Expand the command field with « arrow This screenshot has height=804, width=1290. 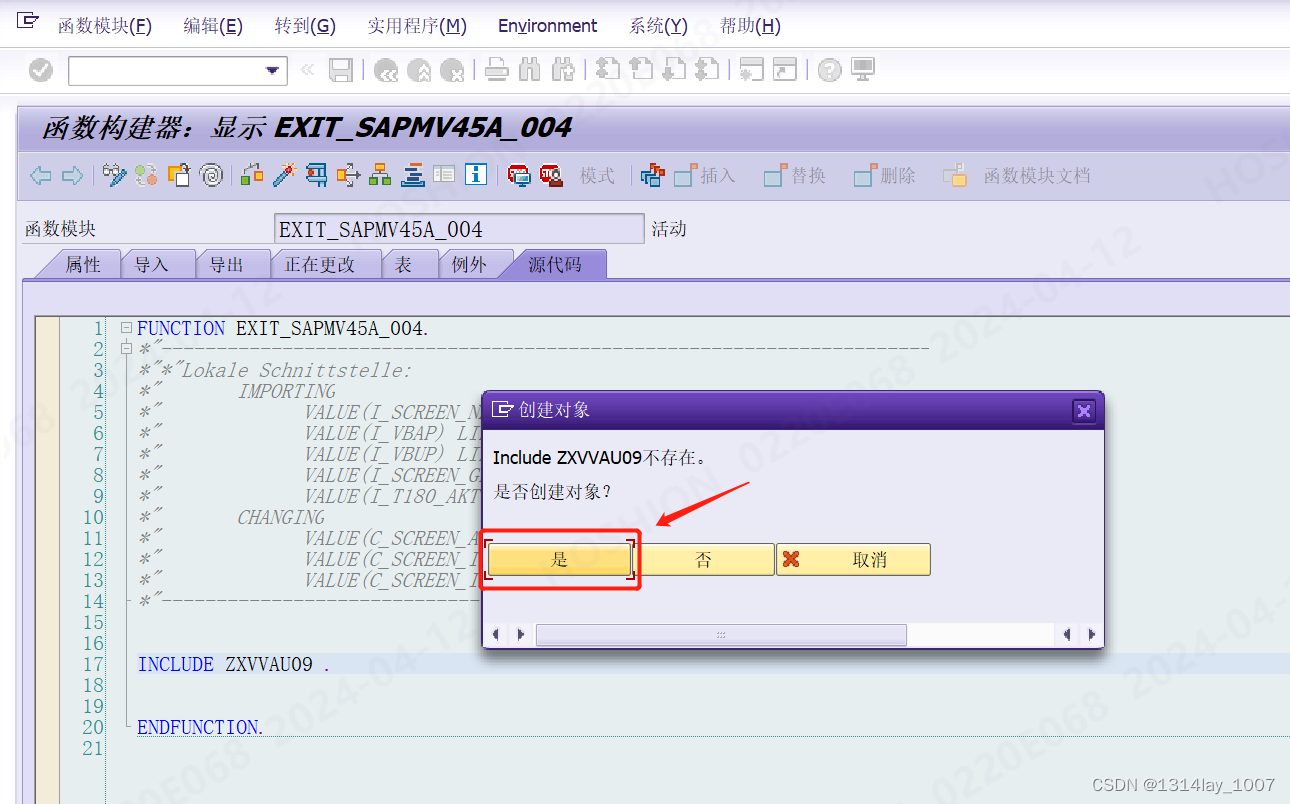click(307, 70)
